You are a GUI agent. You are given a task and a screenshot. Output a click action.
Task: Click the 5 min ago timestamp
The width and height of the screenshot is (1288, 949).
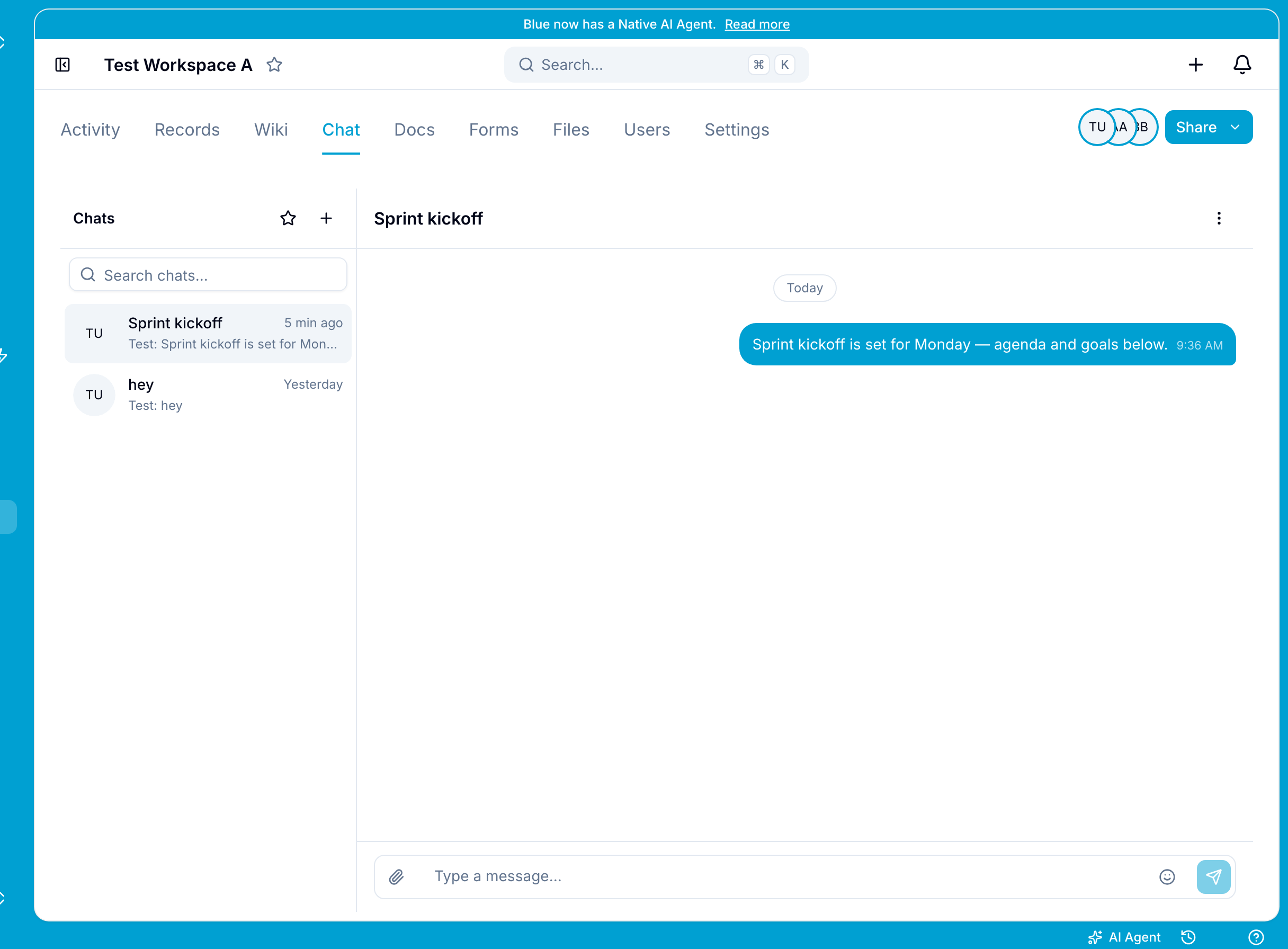tap(313, 323)
